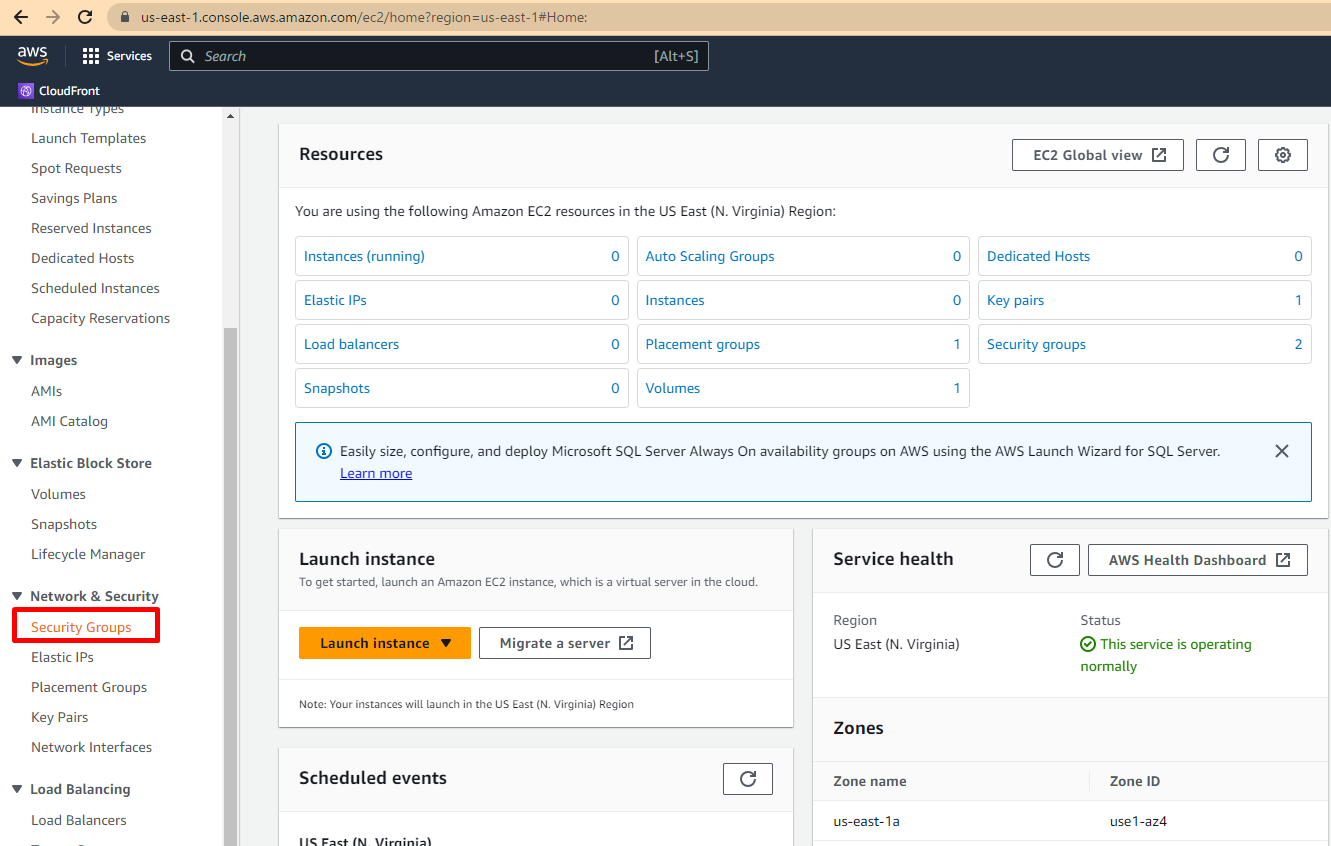The width and height of the screenshot is (1331, 846).
Task: Collapse the Images sidebar section
Action: point(16,361)
